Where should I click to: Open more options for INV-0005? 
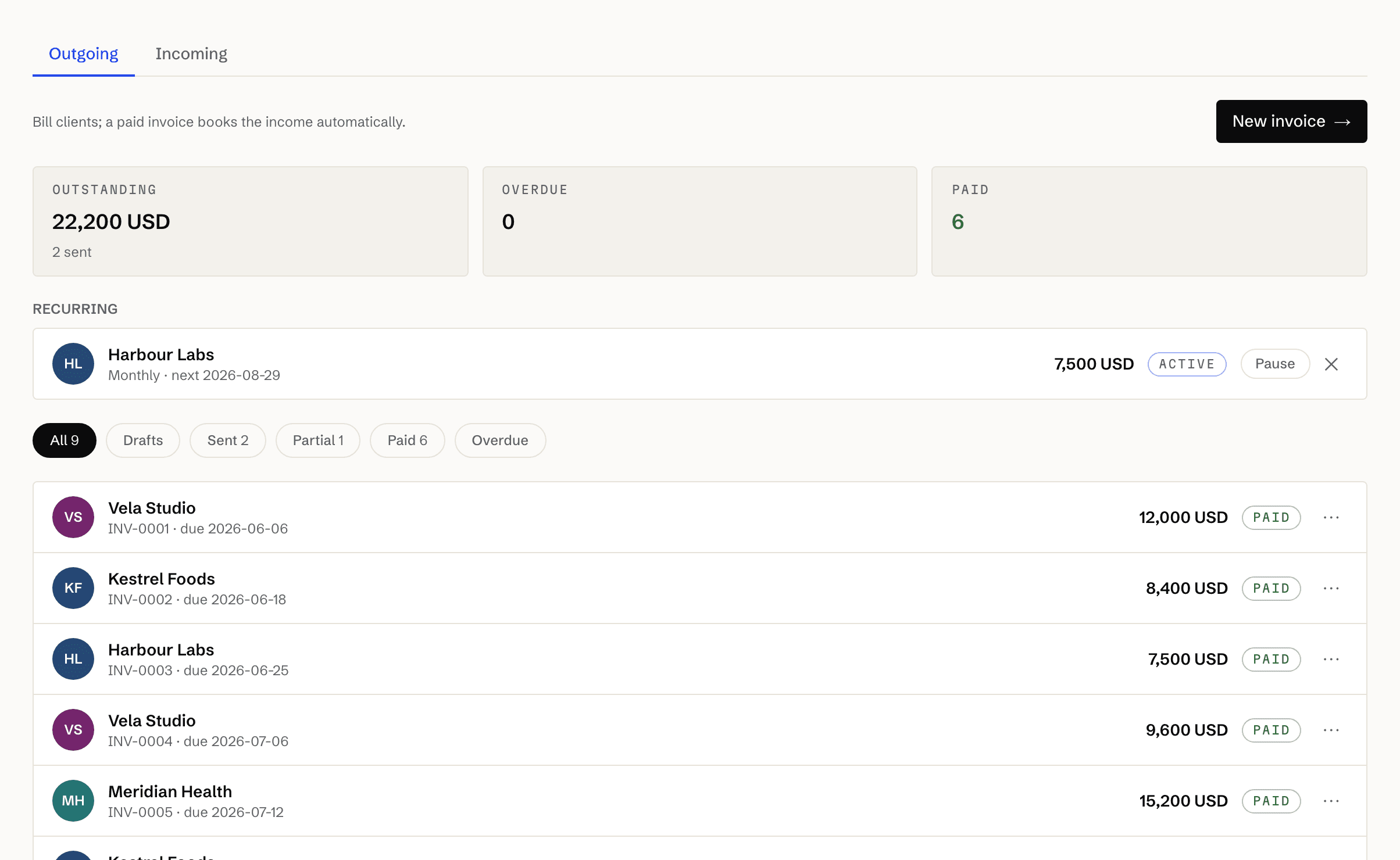coord(1331,801)
